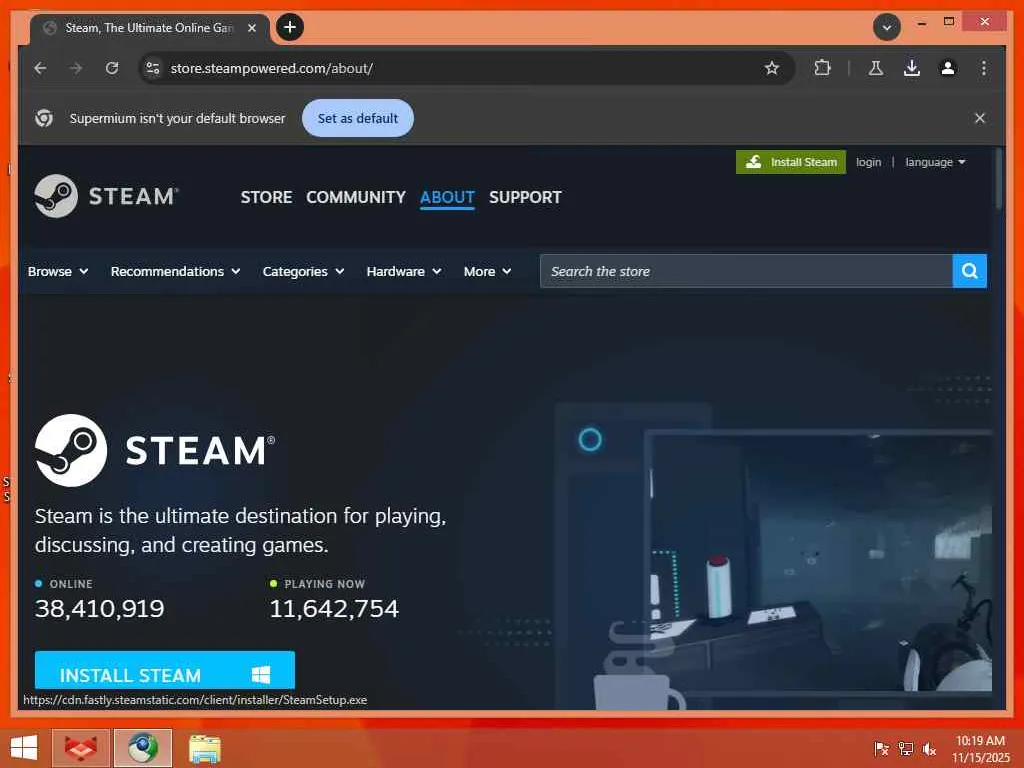Show browser downloads
1024x768 pixels.
tap(912, 68)
